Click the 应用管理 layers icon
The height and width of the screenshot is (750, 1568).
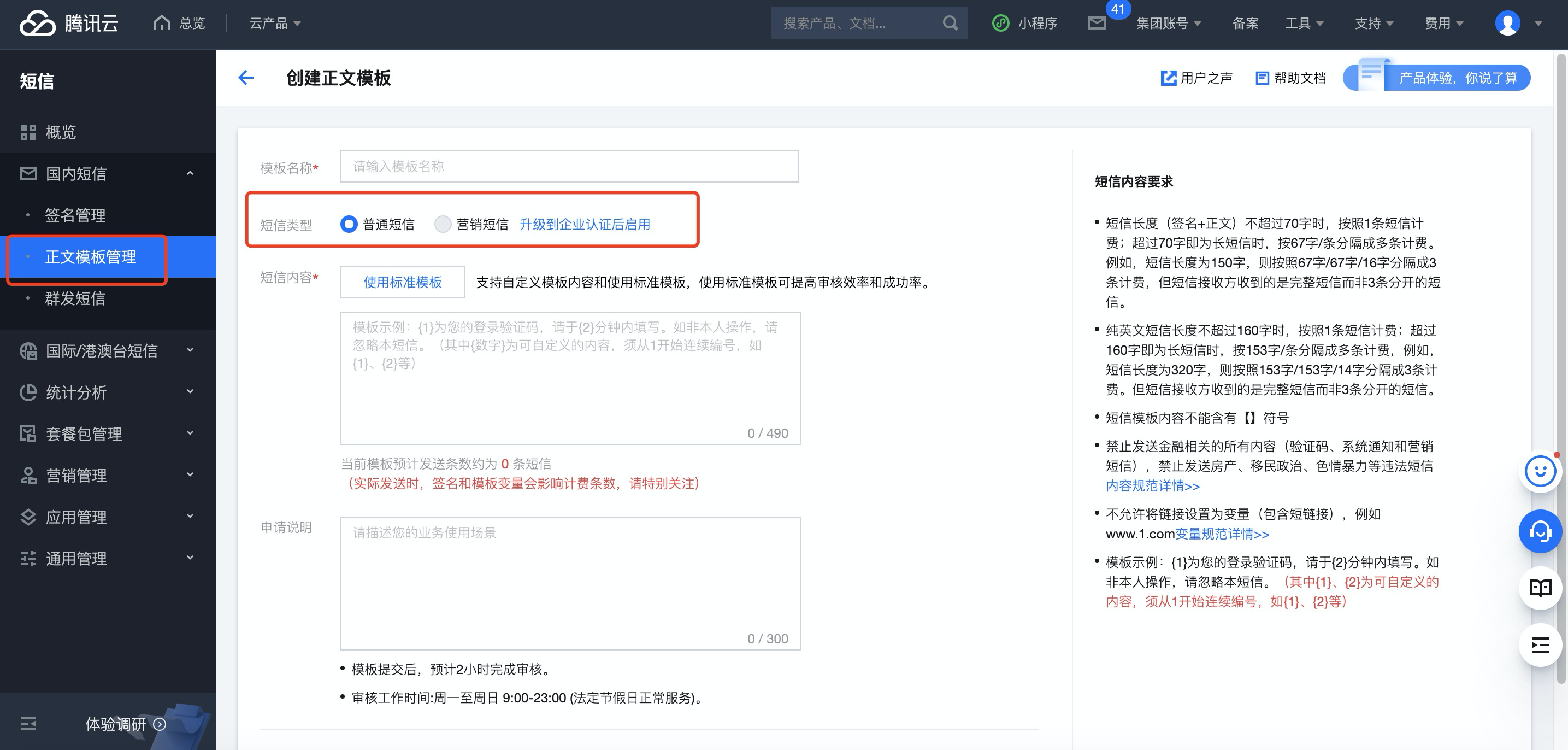point(28,517)
